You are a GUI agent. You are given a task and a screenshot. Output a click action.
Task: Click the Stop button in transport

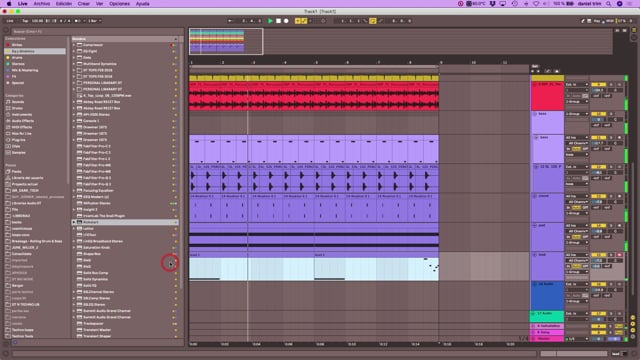pyautogui.click(x=278, y=21)
